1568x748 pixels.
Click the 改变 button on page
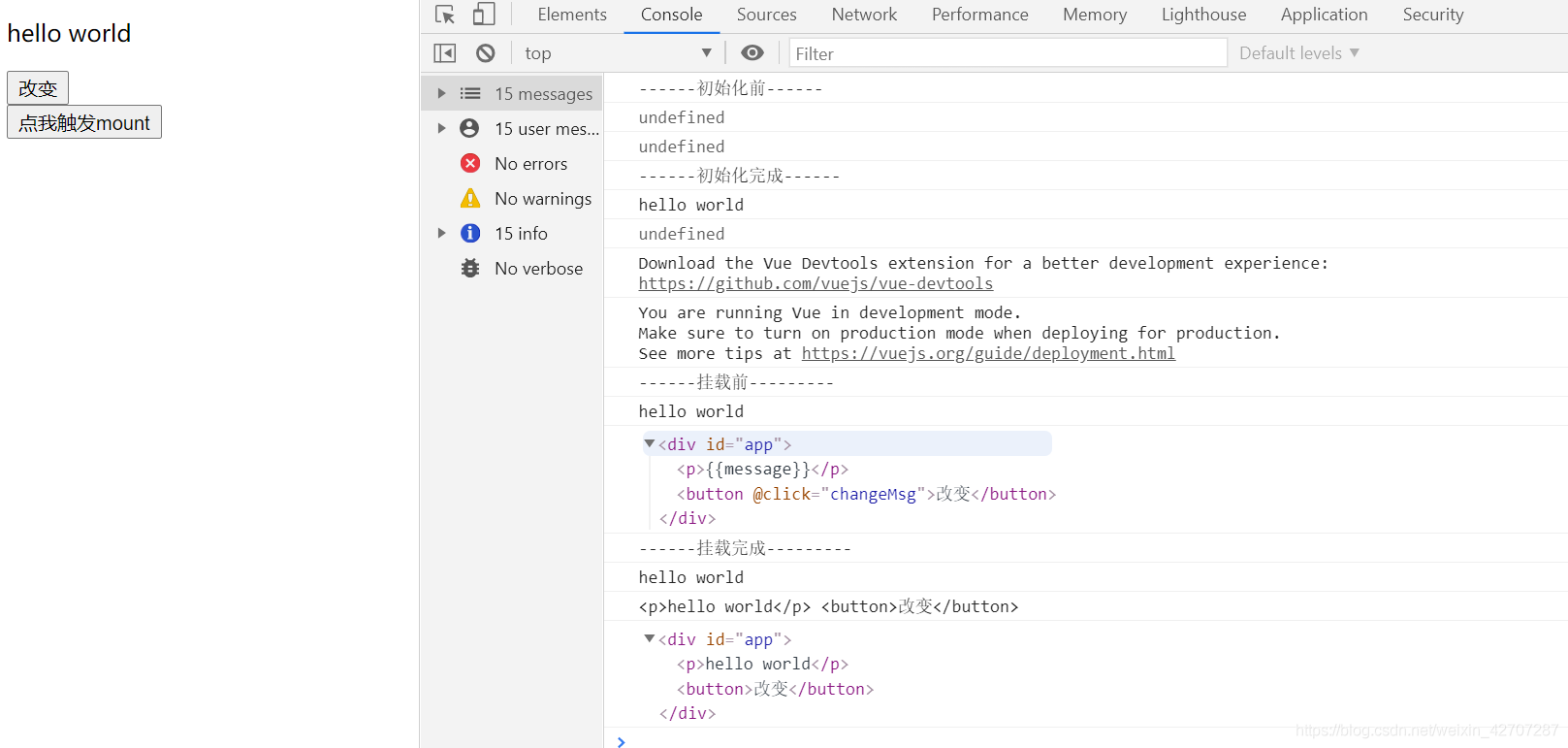(38, 88)
